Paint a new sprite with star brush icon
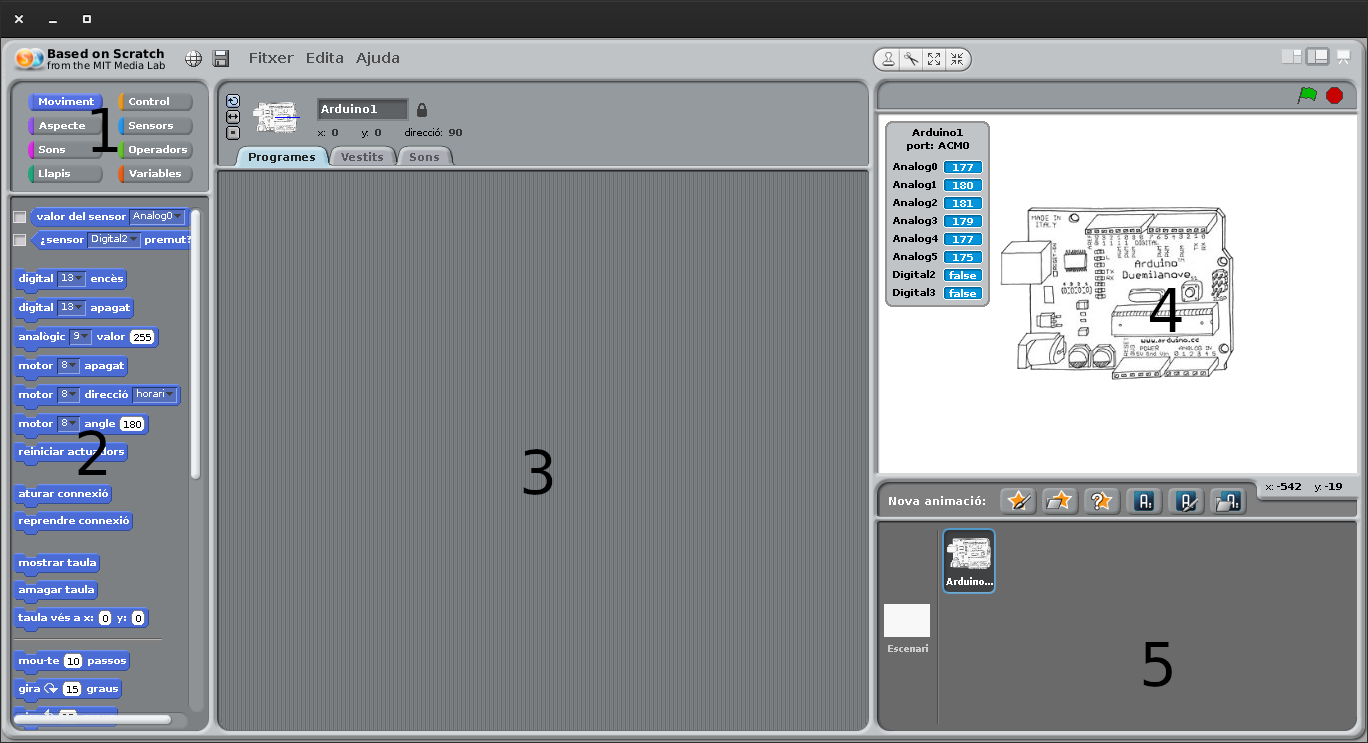Image resolution: width=1368 pixels, height=743 pixels. (x=1018, y=500)
